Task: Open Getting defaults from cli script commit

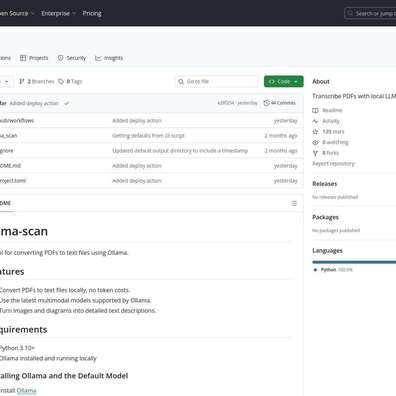Action: point(148,136)
